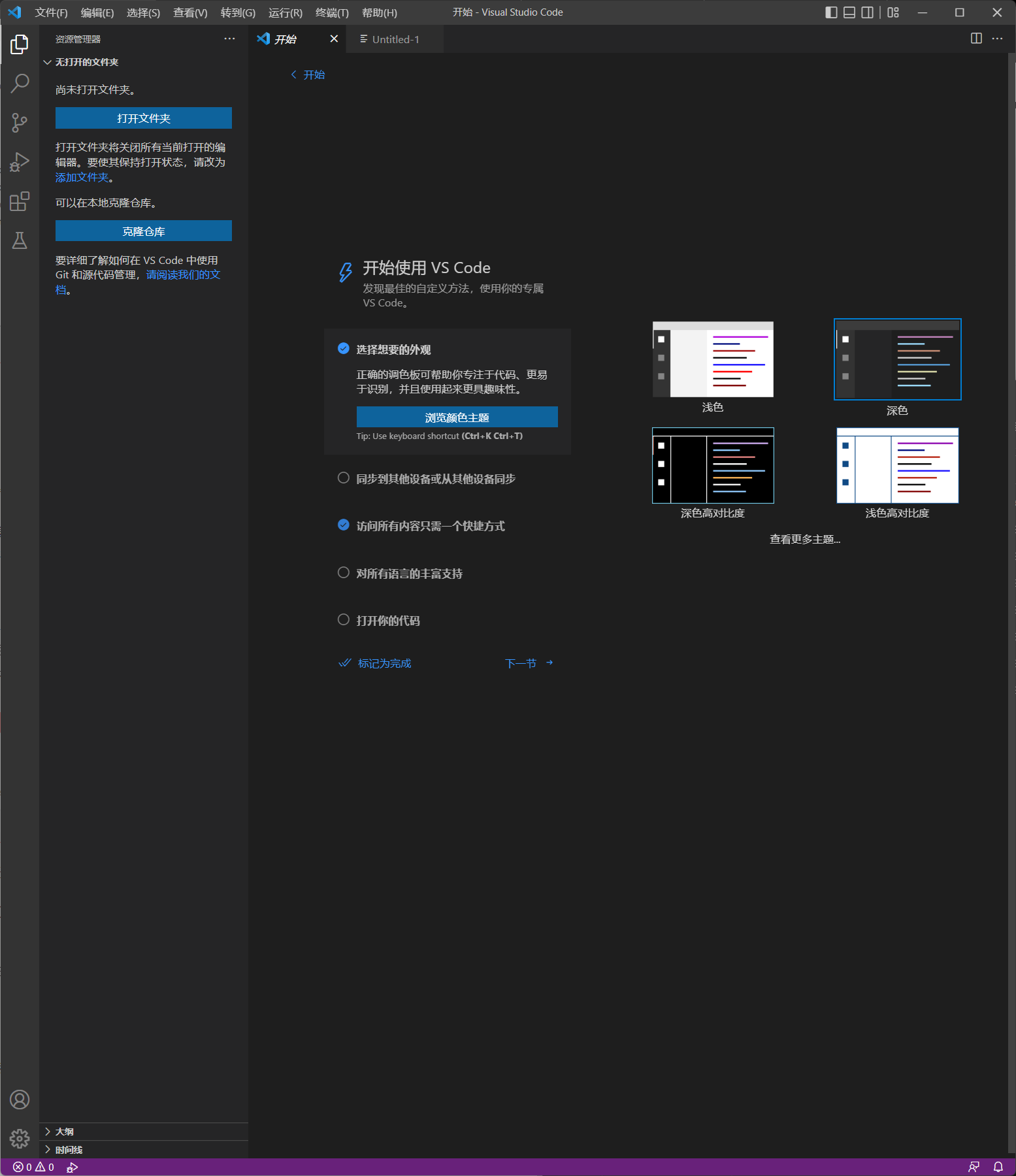
Task: Open the Customize Layout icon
Action: point(893,12)
